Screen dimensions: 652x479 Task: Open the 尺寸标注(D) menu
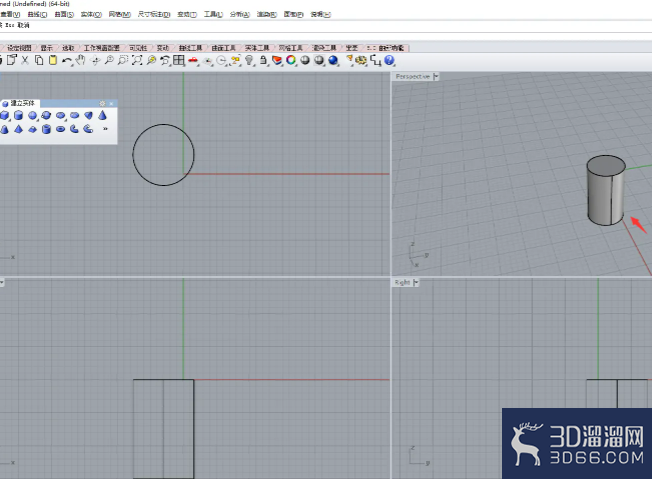pos(154,14)
